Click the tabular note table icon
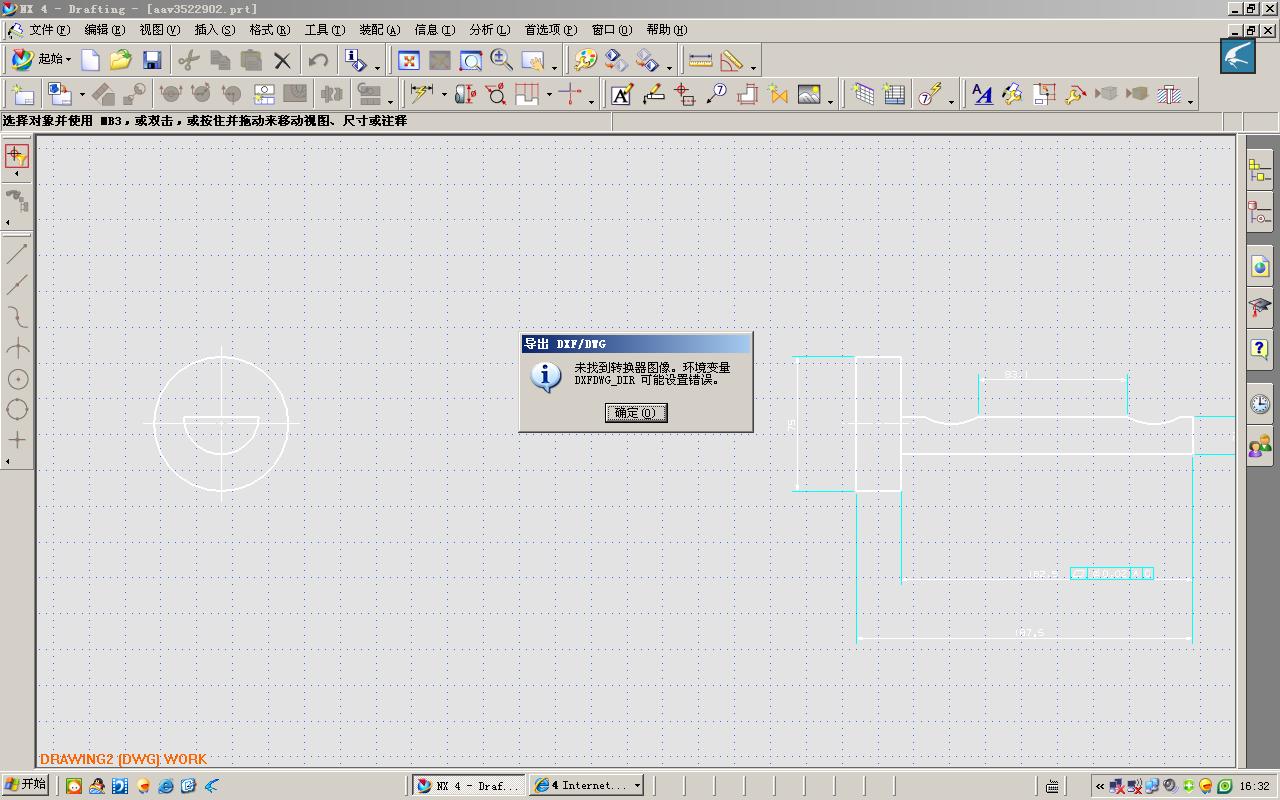 (x=894, y=95)
